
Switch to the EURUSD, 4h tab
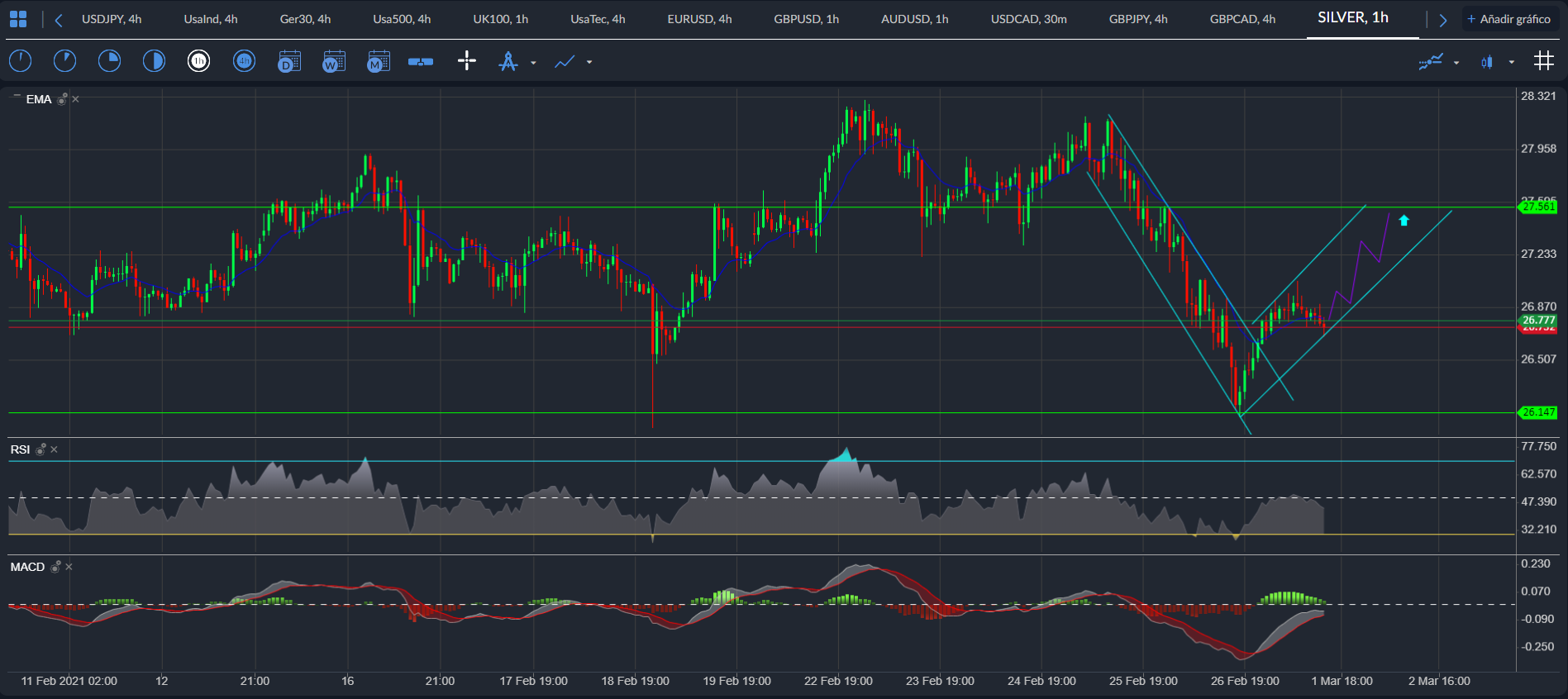(699, 19)
